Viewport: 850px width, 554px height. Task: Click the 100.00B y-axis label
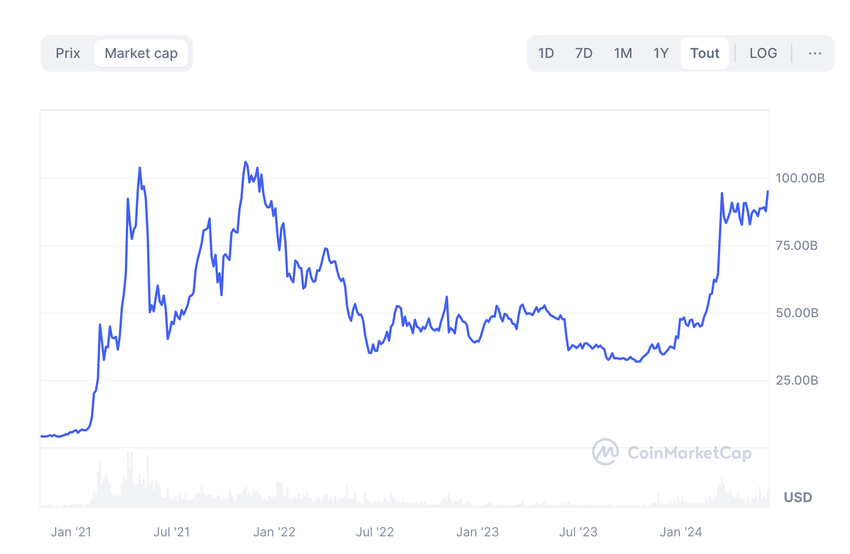click(800, 178)
